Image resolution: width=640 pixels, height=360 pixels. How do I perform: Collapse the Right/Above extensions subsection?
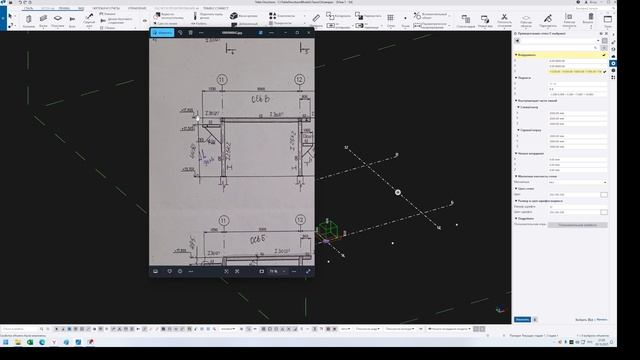[518, 130]
